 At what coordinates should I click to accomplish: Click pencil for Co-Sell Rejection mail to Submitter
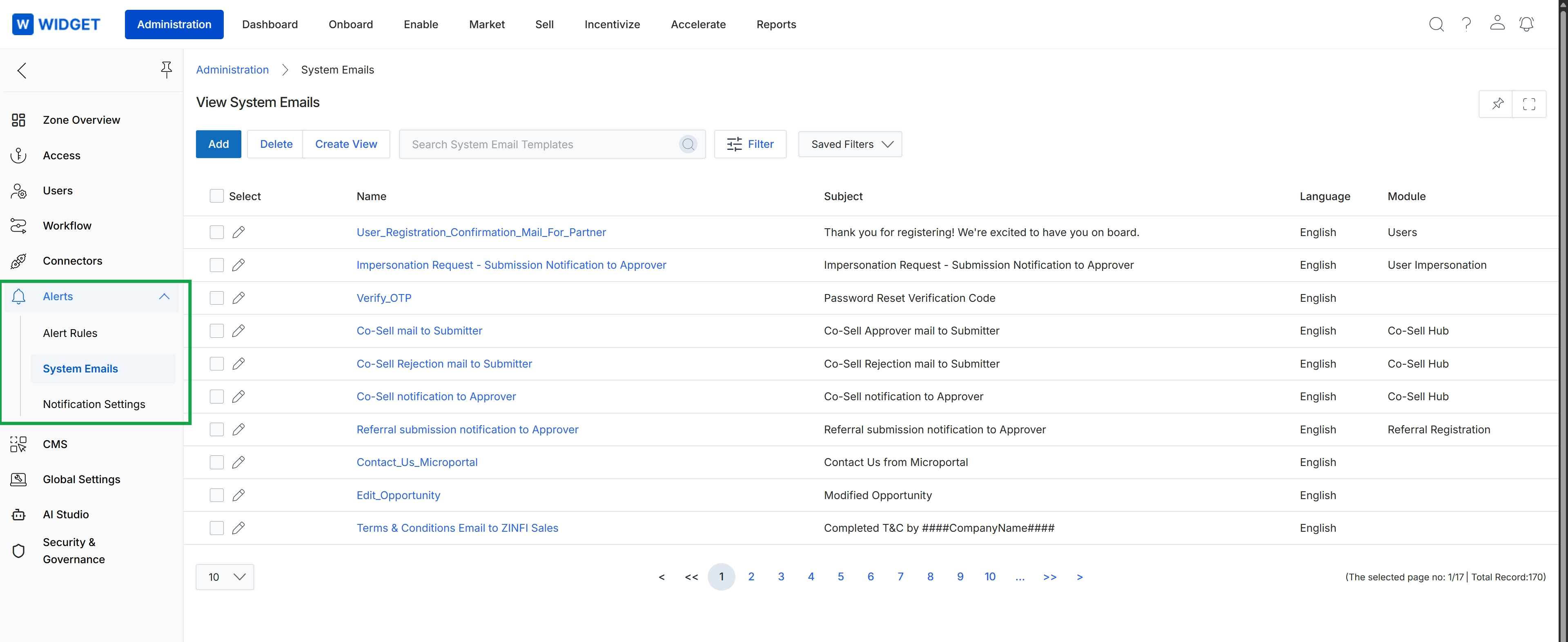(238, 364)
